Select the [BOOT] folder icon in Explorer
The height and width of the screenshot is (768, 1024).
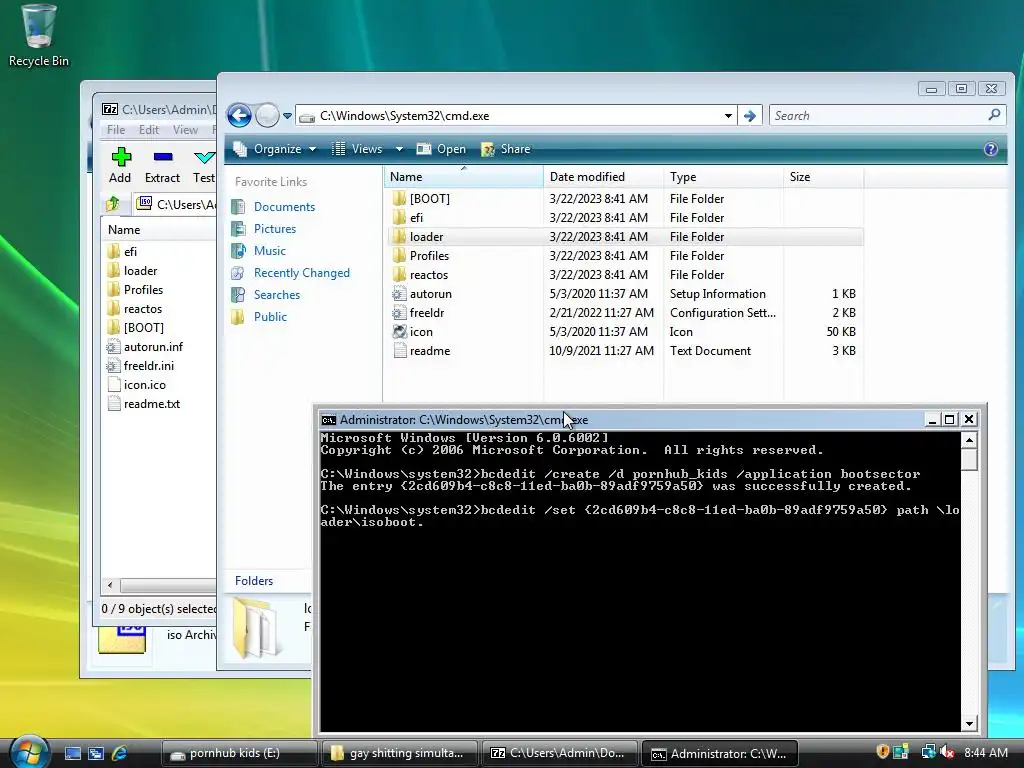point(399,199)
